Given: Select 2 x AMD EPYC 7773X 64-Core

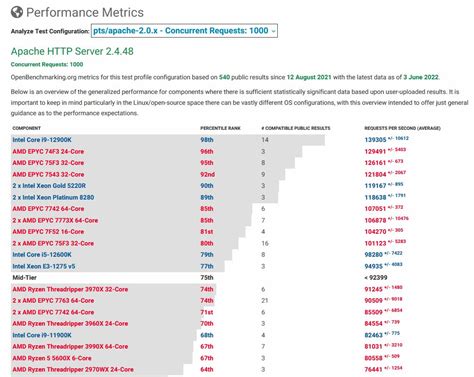Looking at the screenshot, I should (55, 220).
